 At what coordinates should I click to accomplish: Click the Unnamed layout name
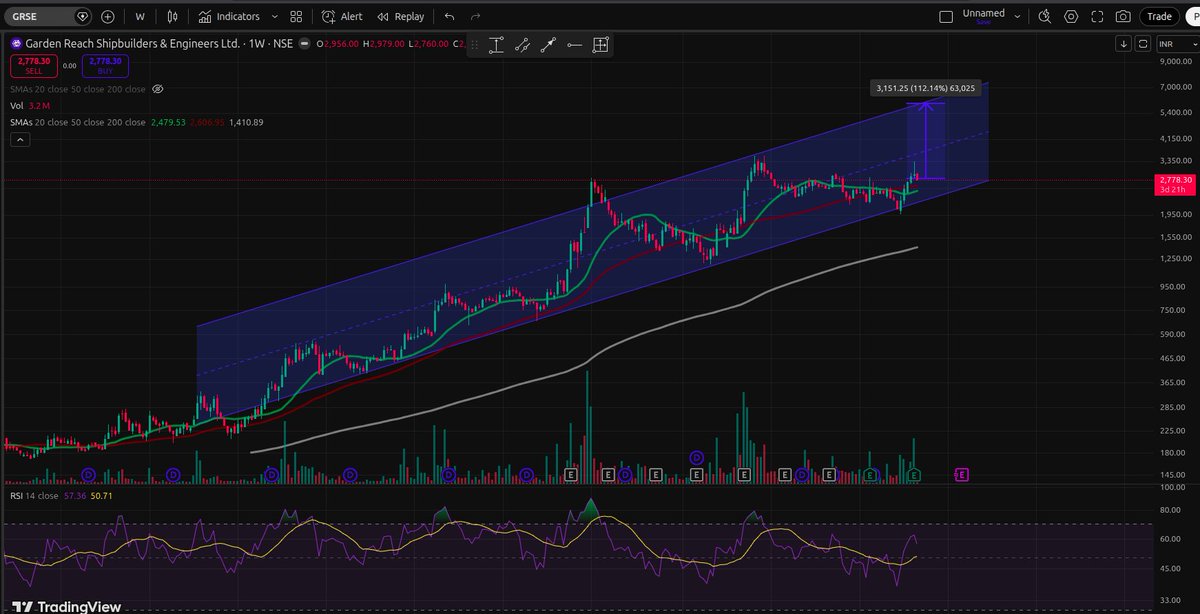tap(984, 15)
